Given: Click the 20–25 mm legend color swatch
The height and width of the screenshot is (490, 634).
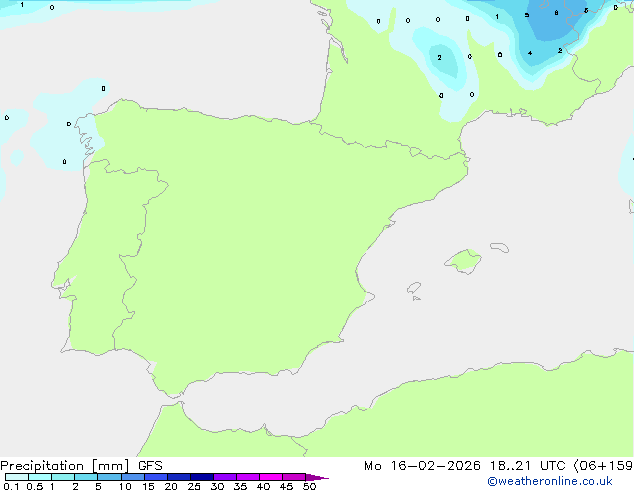Looking at the screenshot, I should (x=179, y=477).
